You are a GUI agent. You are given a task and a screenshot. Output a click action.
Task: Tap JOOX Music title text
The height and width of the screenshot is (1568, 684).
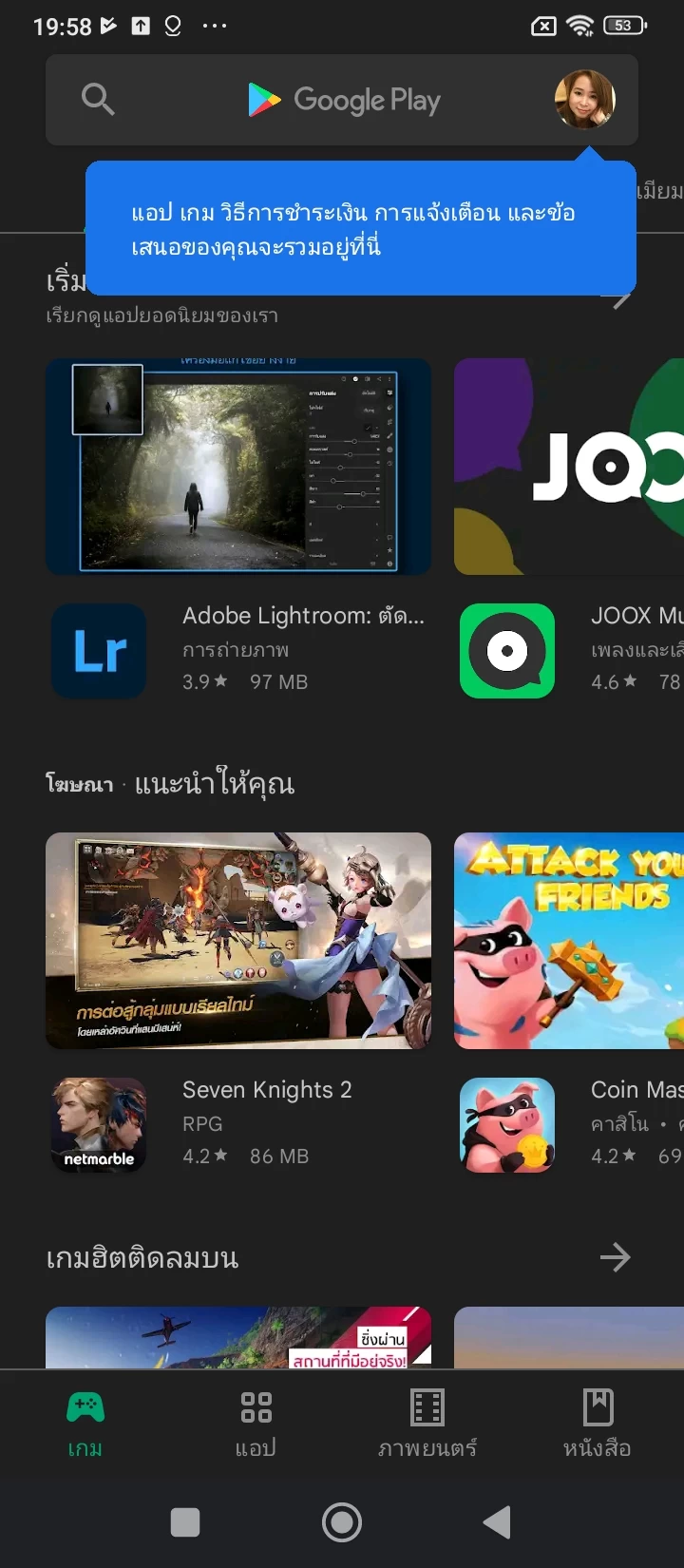(636, 616)
